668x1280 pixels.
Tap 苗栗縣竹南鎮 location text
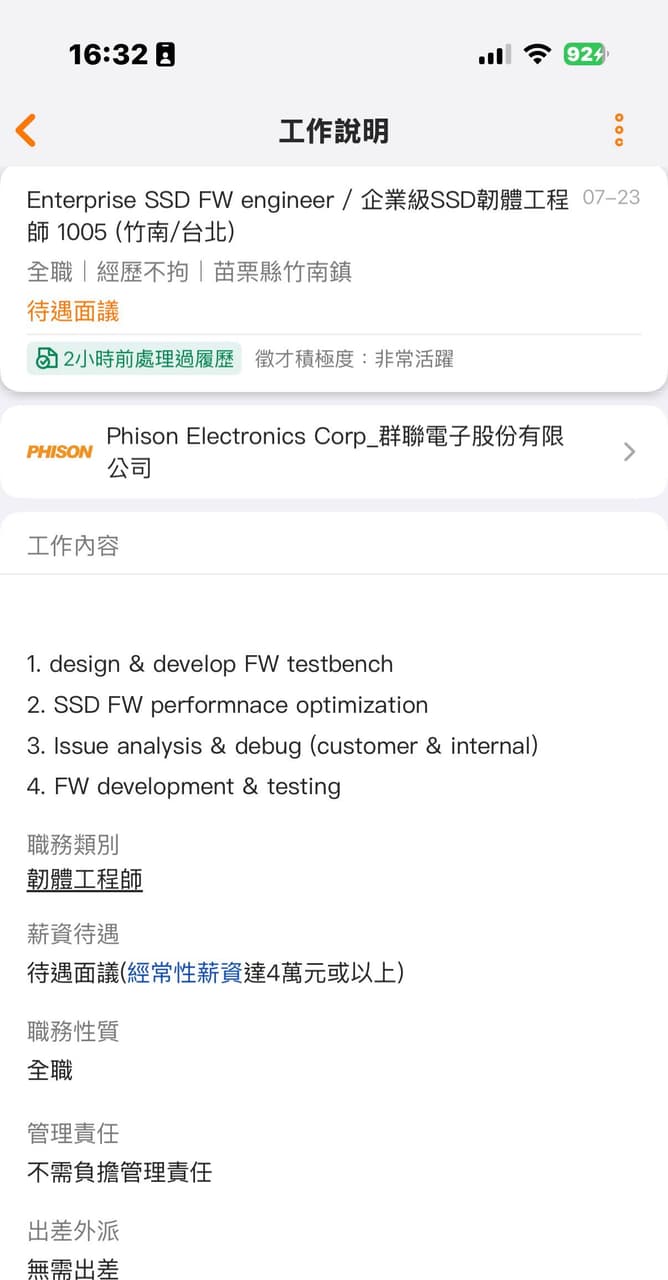(283, 271)
